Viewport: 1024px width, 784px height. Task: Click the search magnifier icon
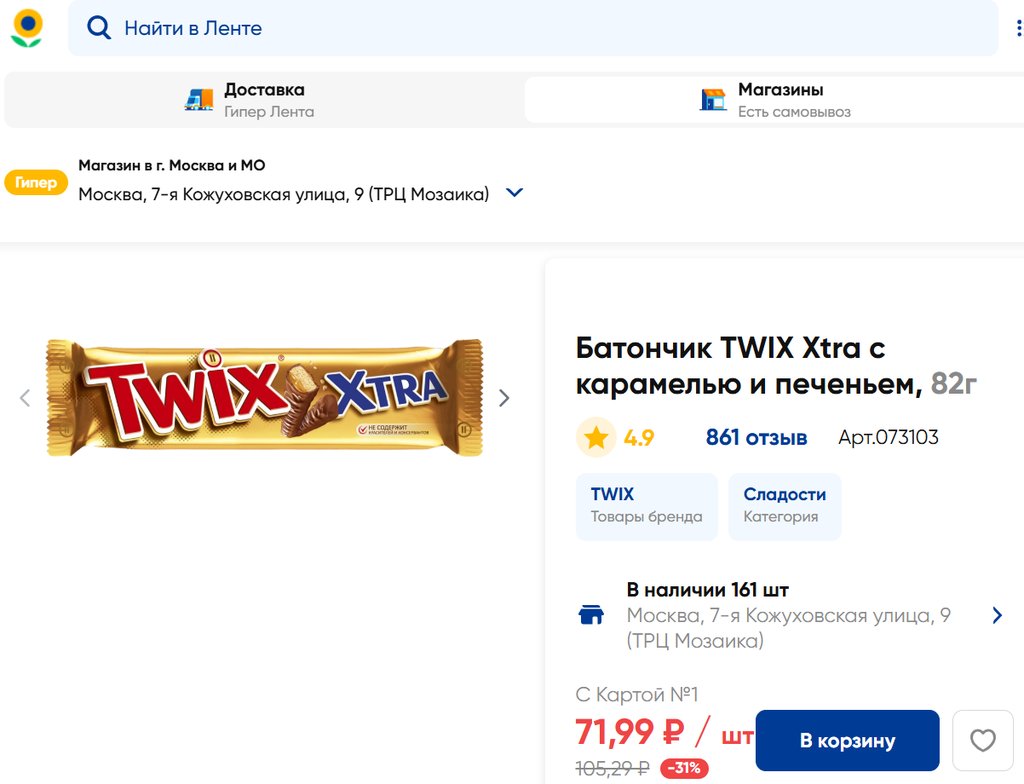click(x=99, y=28)
